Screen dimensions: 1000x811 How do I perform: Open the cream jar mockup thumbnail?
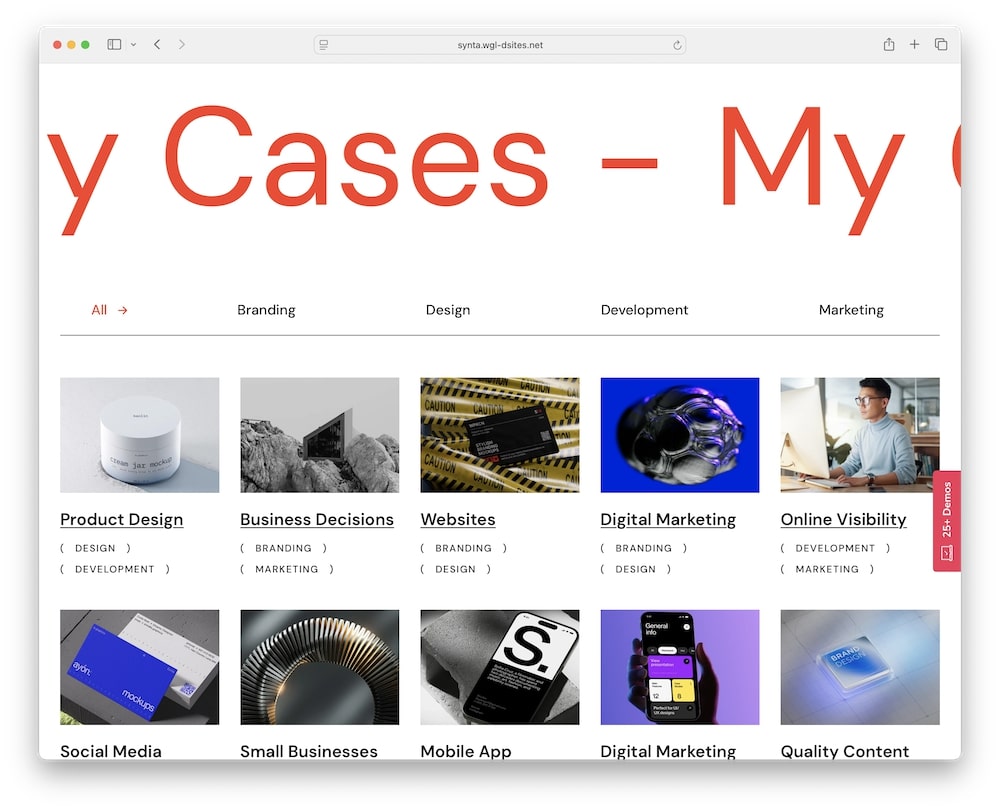(x=140, y=435)
